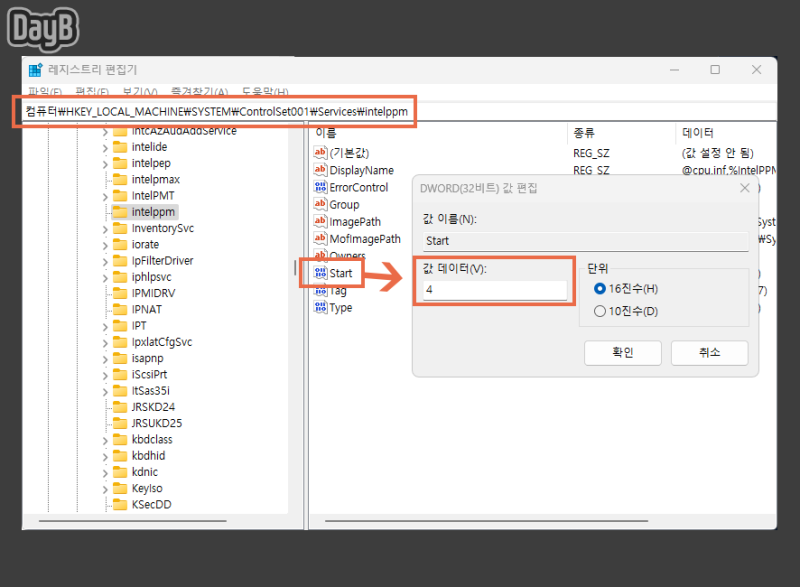Click the JRSKD24 folder icon
The width and height of the screenshot is (800, 587).
point(120,407)
